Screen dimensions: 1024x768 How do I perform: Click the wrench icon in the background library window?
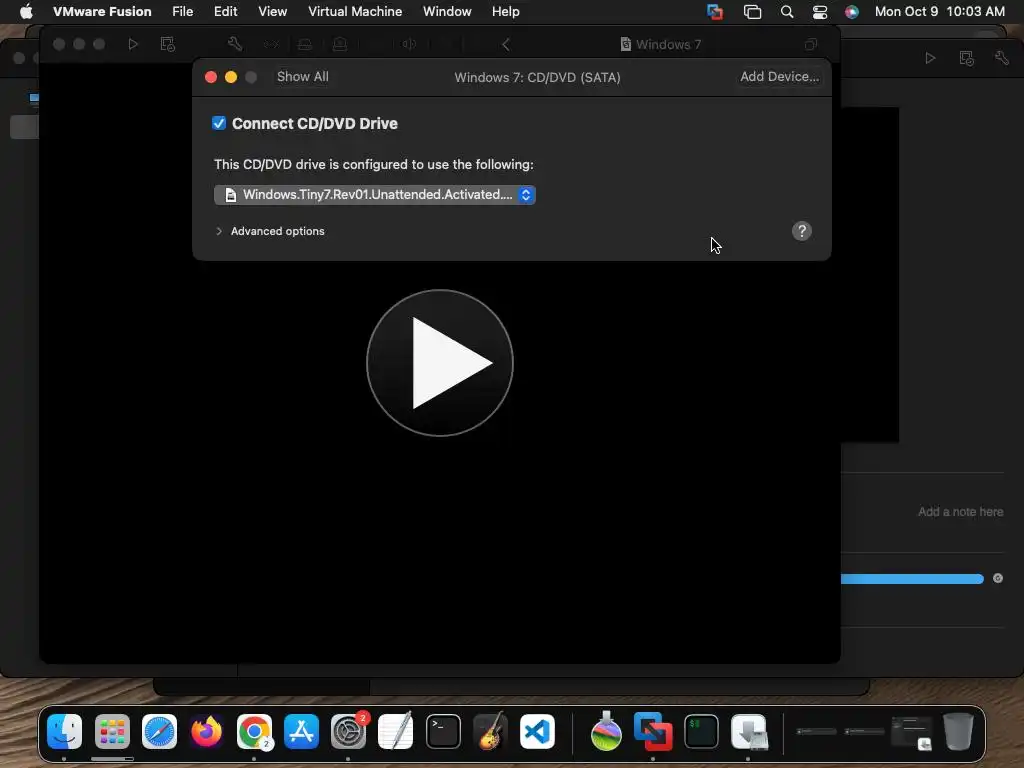point(1002,58)
